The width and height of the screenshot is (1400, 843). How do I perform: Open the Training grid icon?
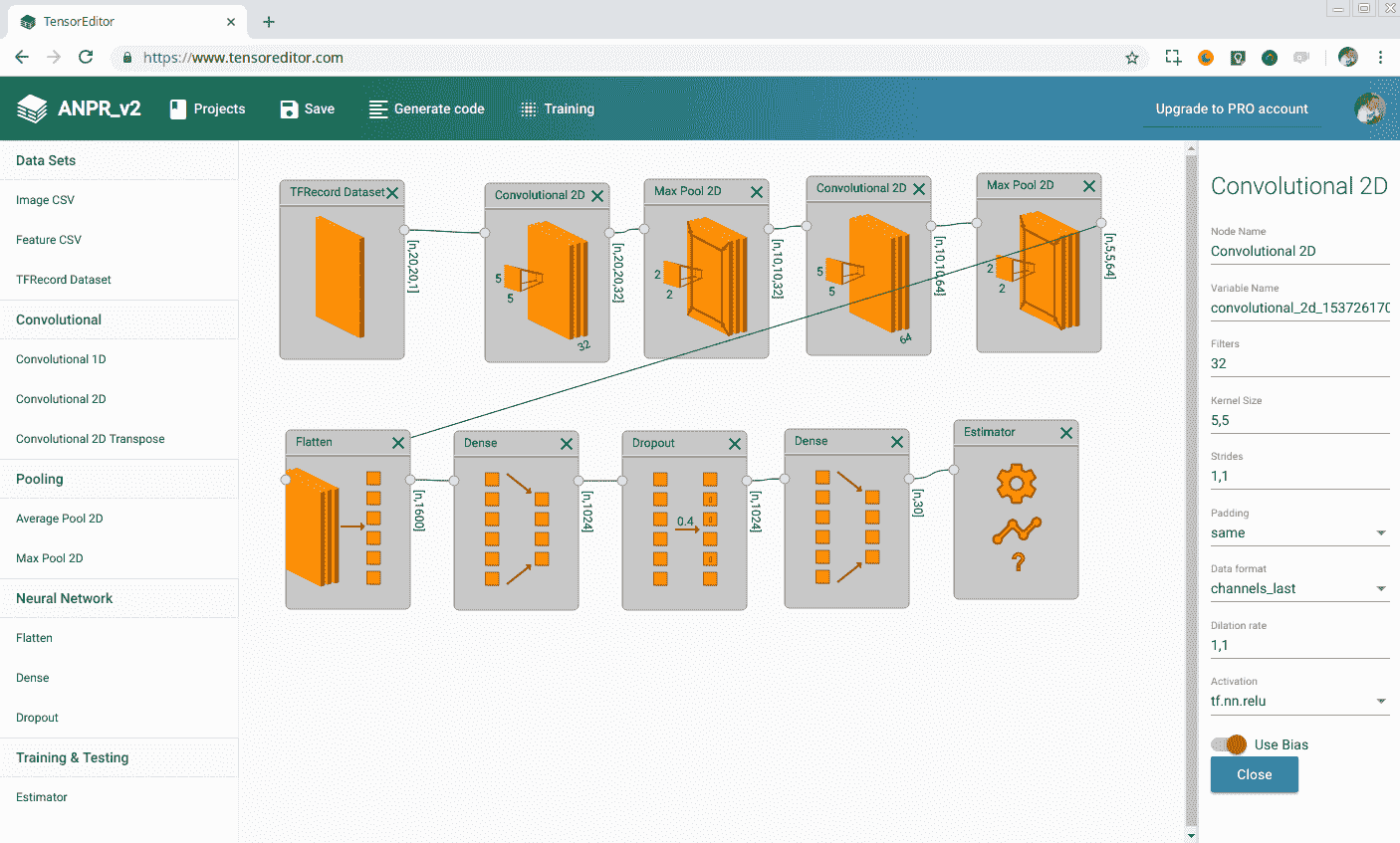tap(529, 109)
